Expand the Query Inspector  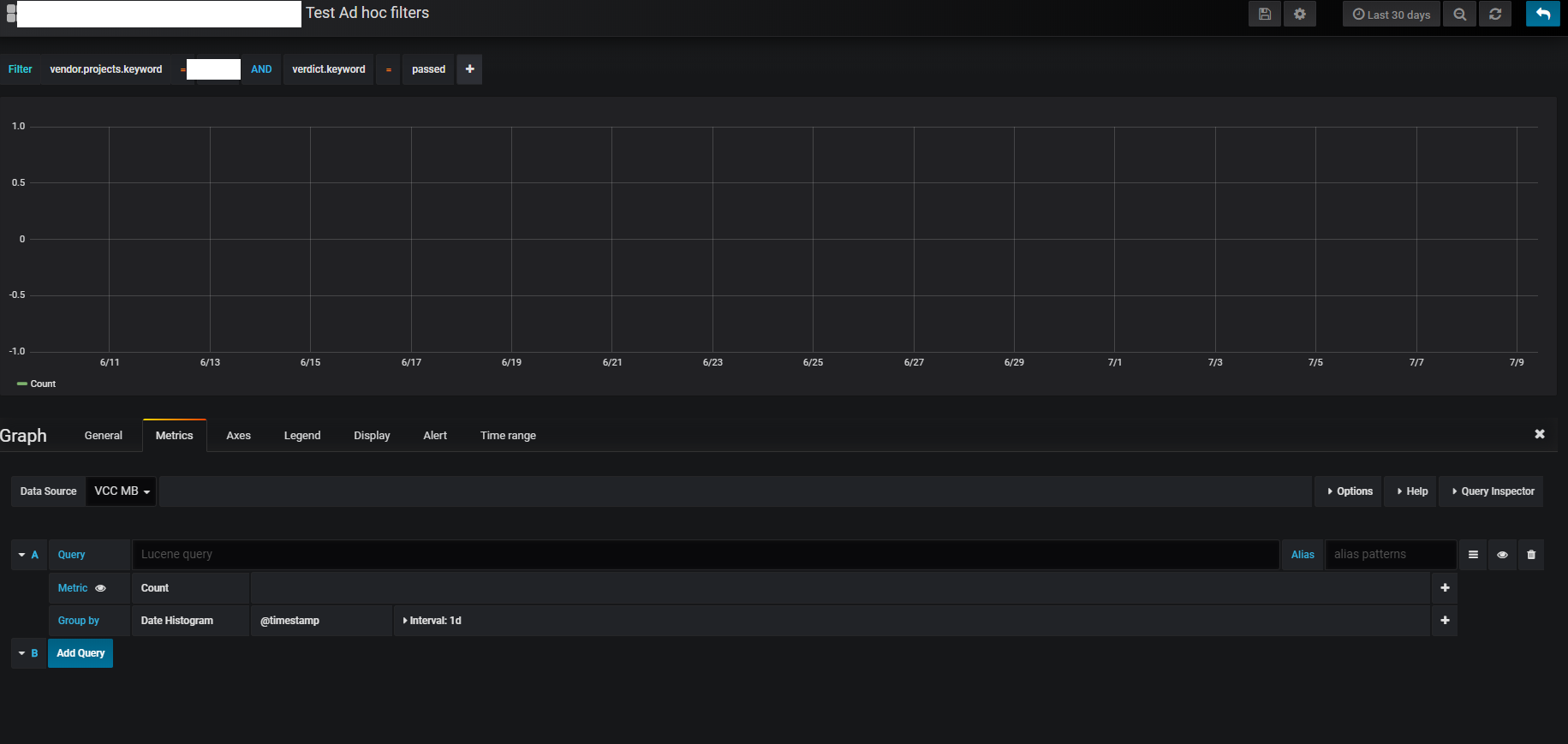tap(1492, 491)
